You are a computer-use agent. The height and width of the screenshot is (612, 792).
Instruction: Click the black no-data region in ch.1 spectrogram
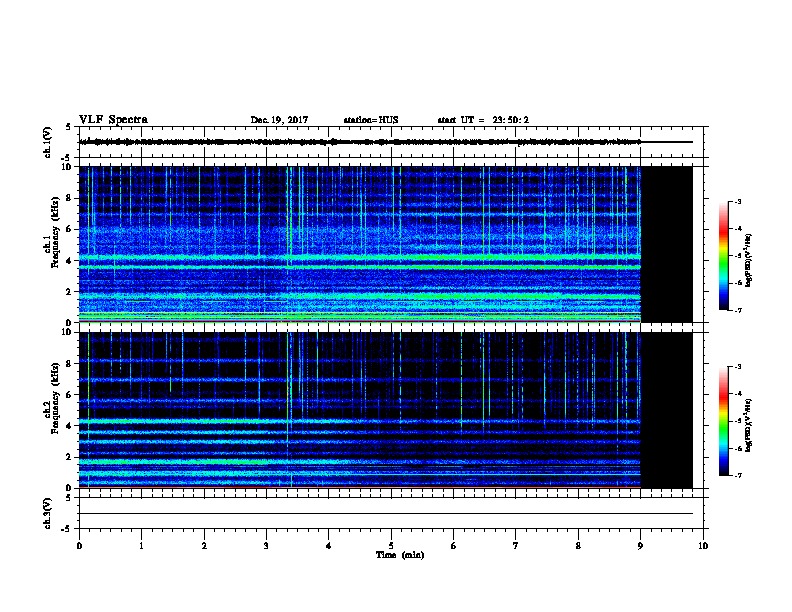coord(667,244)
